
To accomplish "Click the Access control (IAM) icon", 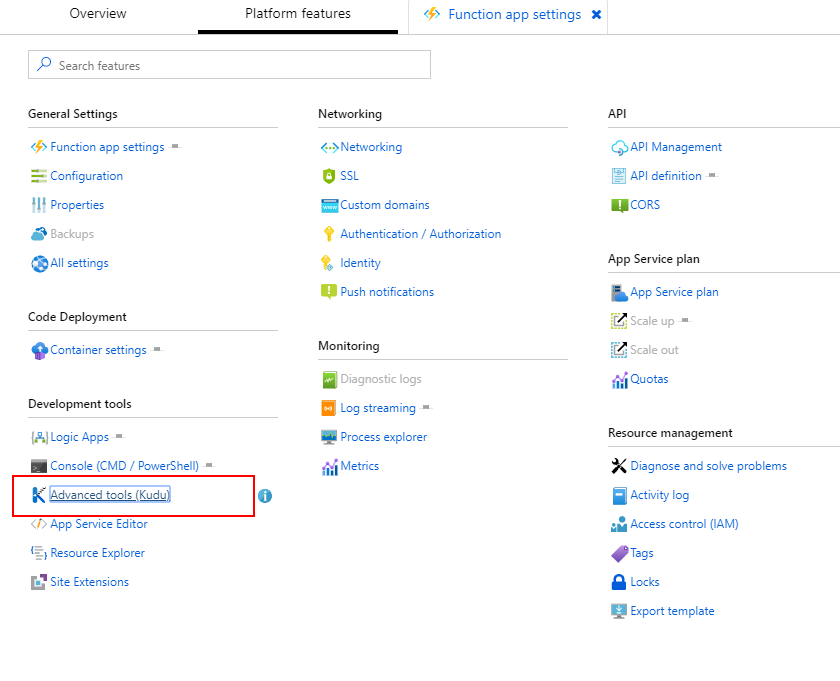I will [619, 524].
